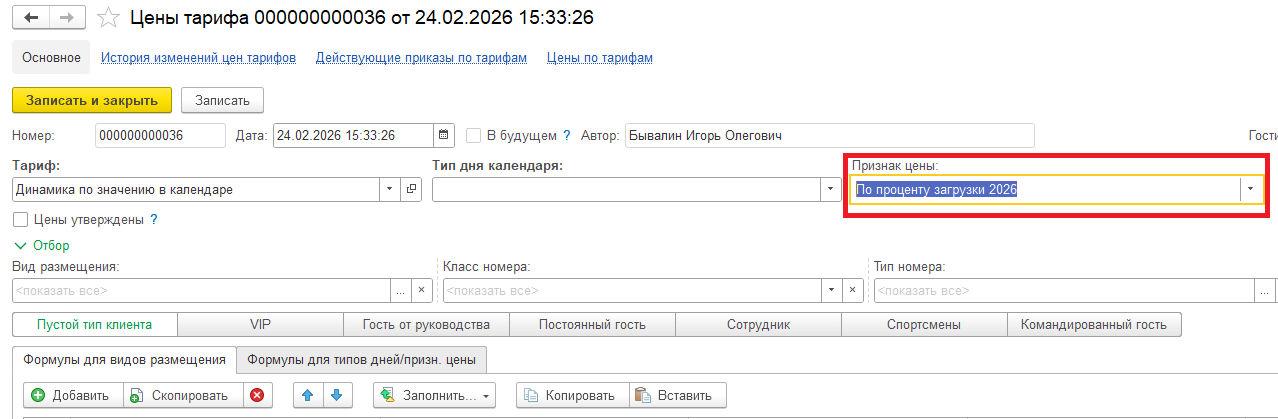Go forward with the right arrow

[67, 18]
